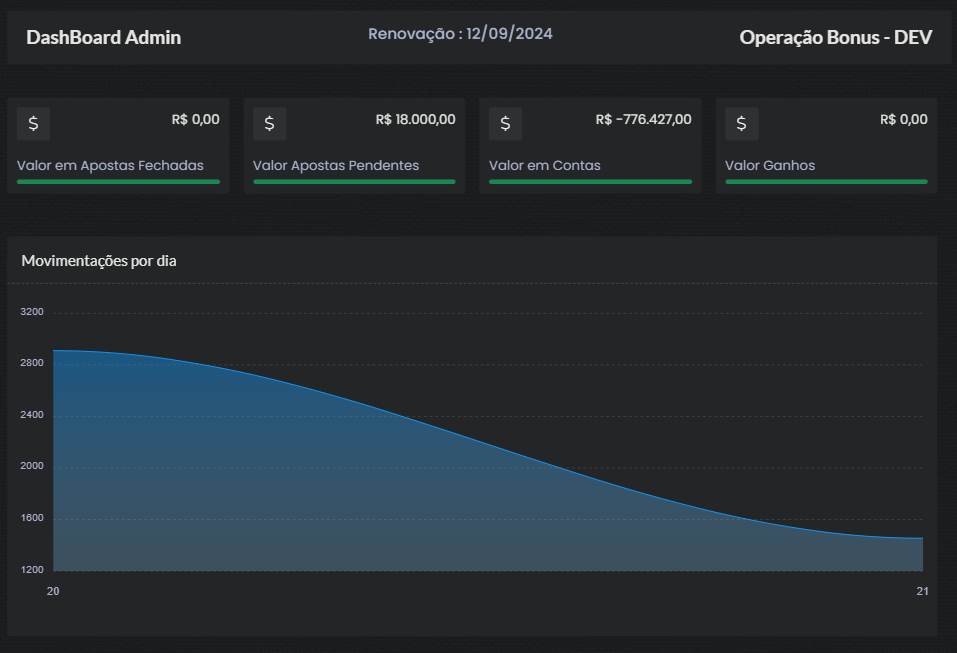Click the dollar icon for Apostas Fechadas
The width and height of the screenshot is (957, 653).
click(33, 123)
